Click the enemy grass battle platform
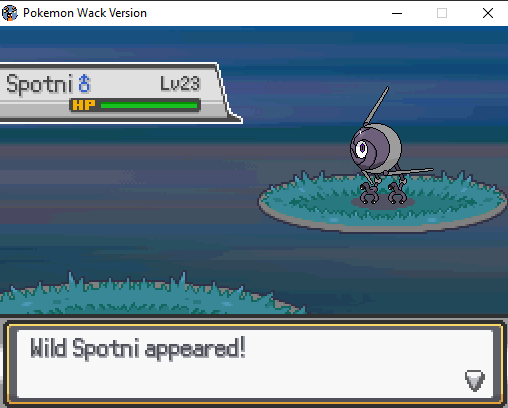This screenshot has height=408, width=508. (383, 203)
